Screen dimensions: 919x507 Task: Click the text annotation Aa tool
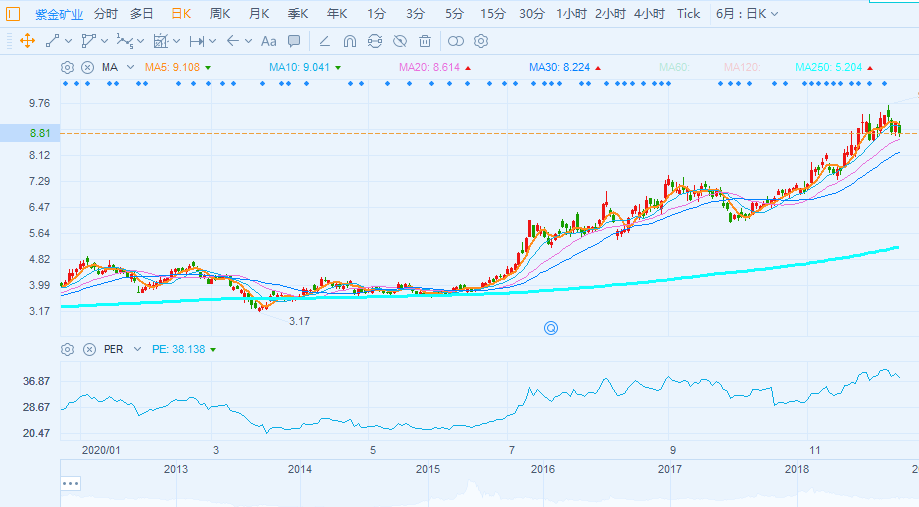268,41
